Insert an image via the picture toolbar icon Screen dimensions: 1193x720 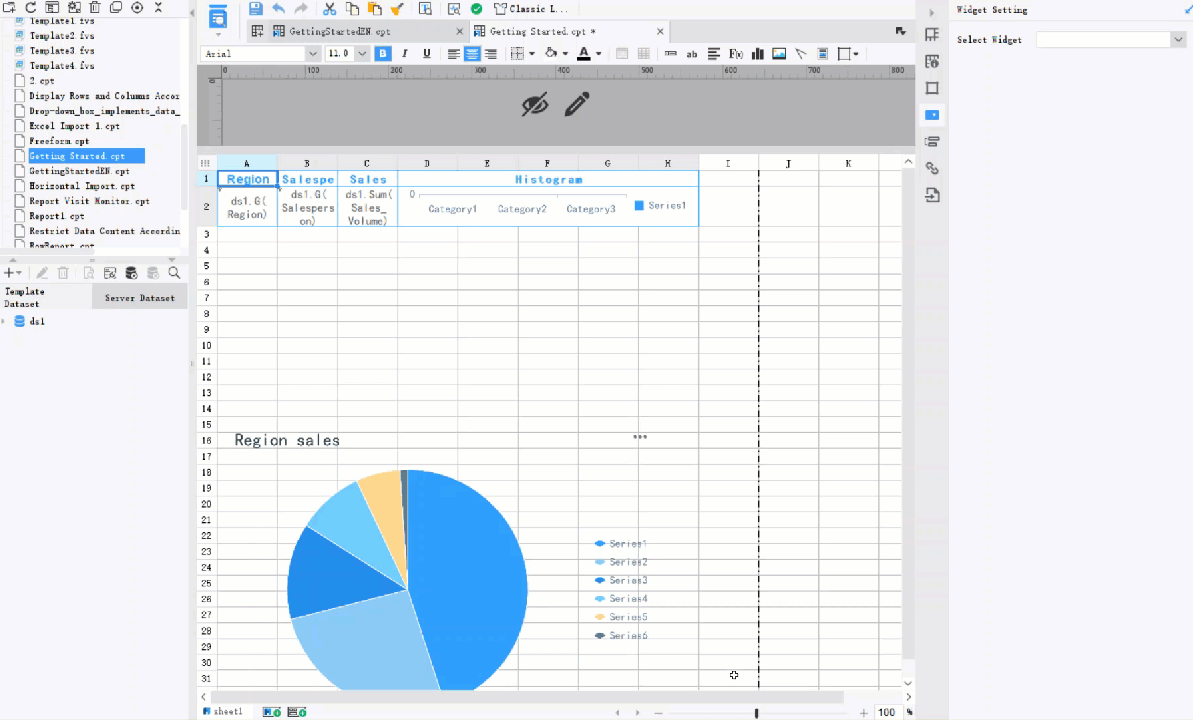pos(778,53)
